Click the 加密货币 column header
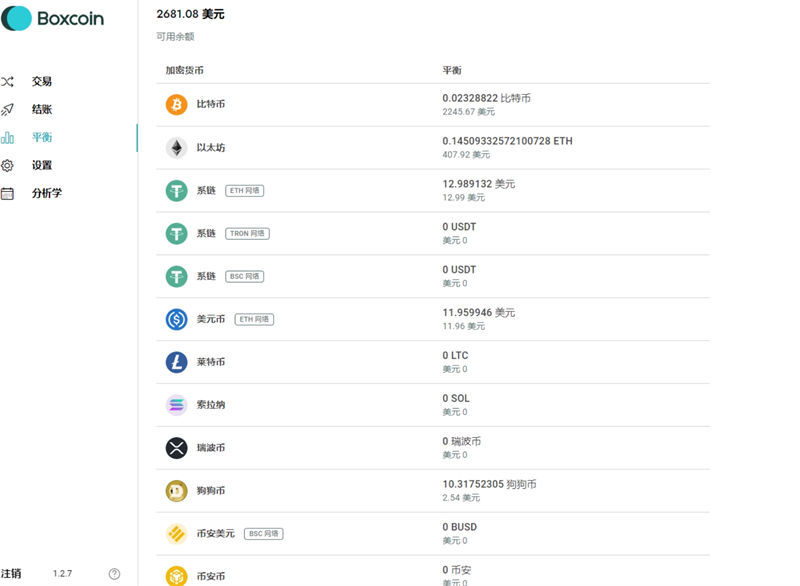800x586 pixels. click(184, 70)
